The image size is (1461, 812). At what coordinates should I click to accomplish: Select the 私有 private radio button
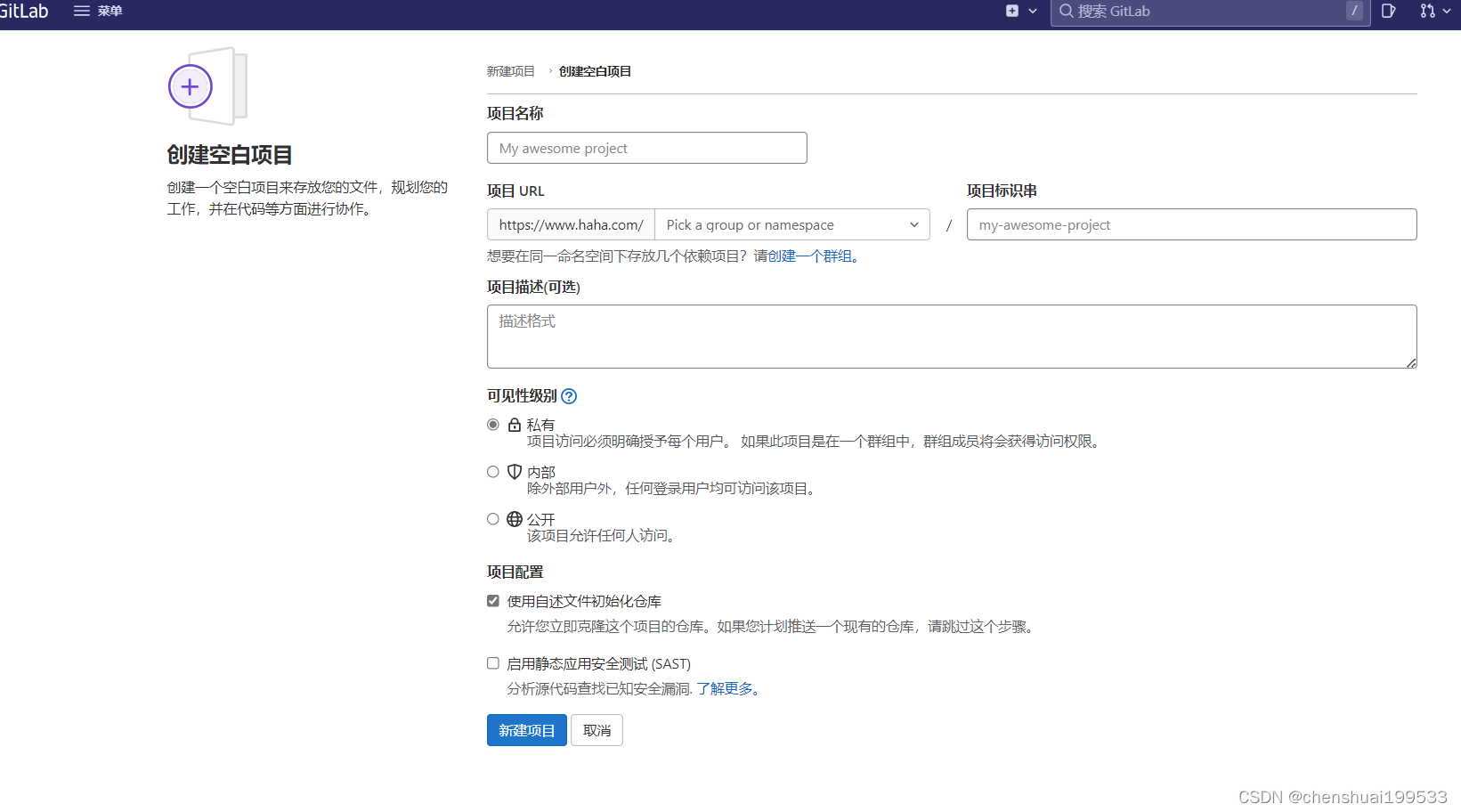click(493, 425)
